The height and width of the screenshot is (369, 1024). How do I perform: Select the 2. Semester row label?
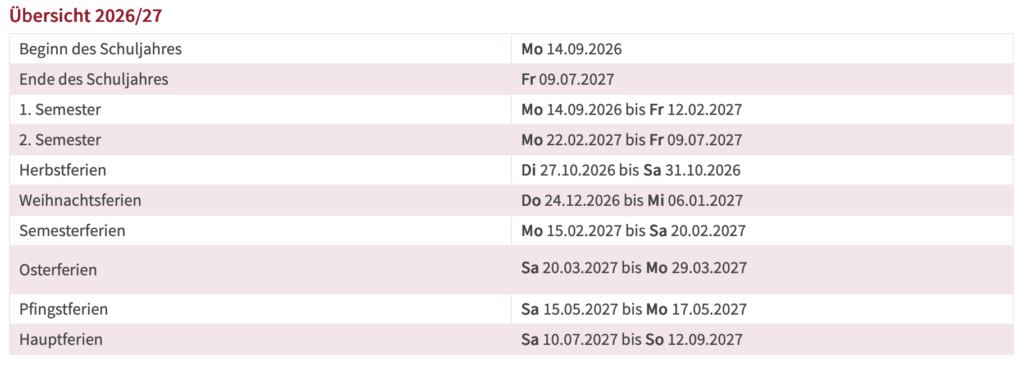click(60, 140)
